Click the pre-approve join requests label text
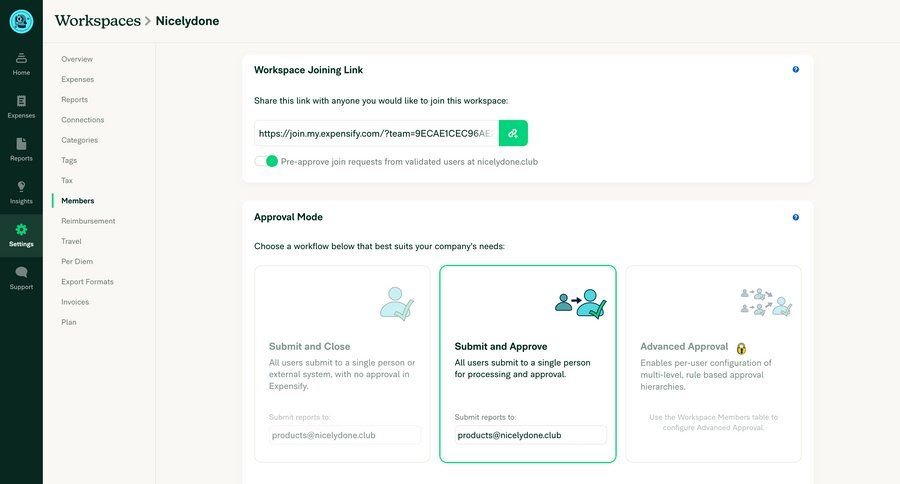 pos(409,162)
